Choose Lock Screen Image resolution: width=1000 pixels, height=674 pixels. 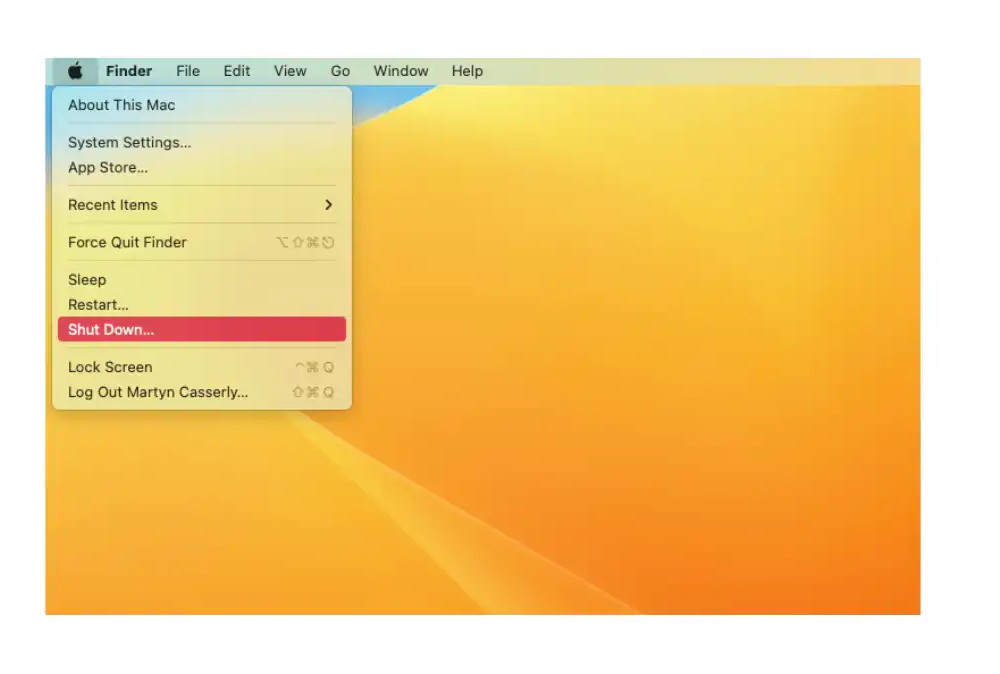point(202,367)
